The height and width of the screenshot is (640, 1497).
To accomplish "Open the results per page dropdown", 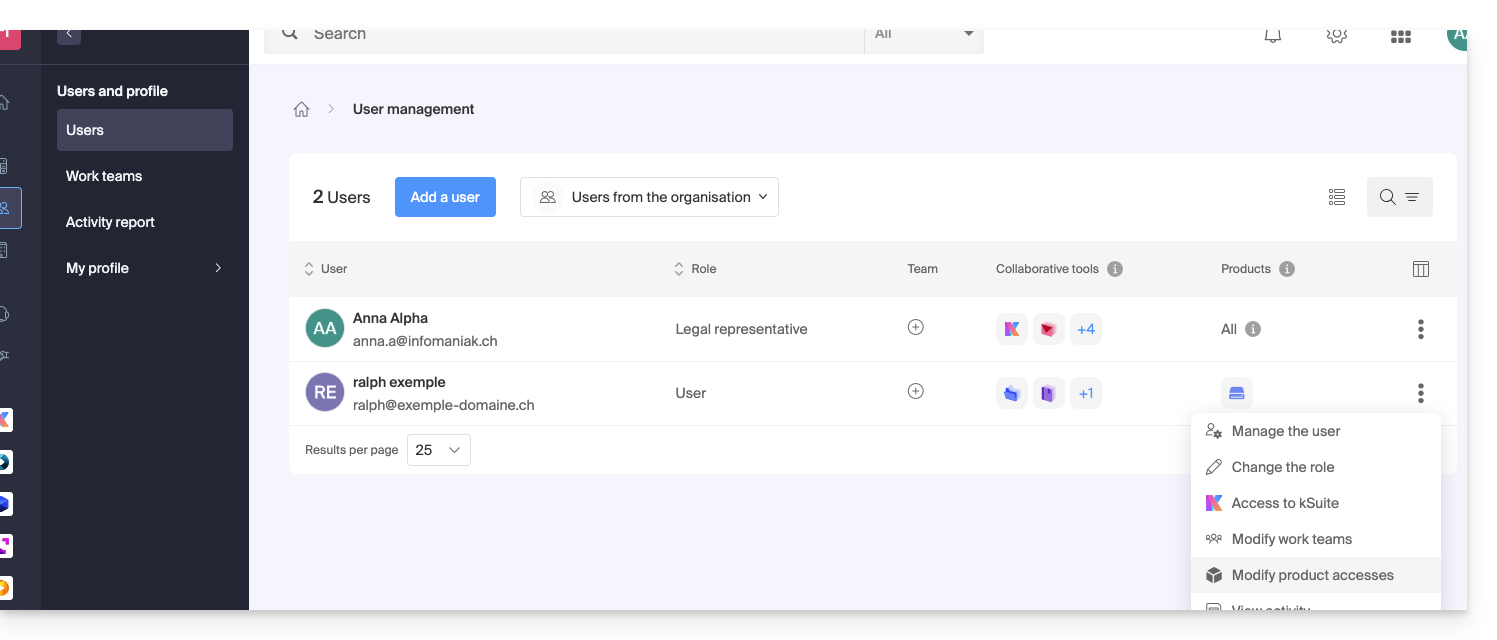I will coord(438,450).
